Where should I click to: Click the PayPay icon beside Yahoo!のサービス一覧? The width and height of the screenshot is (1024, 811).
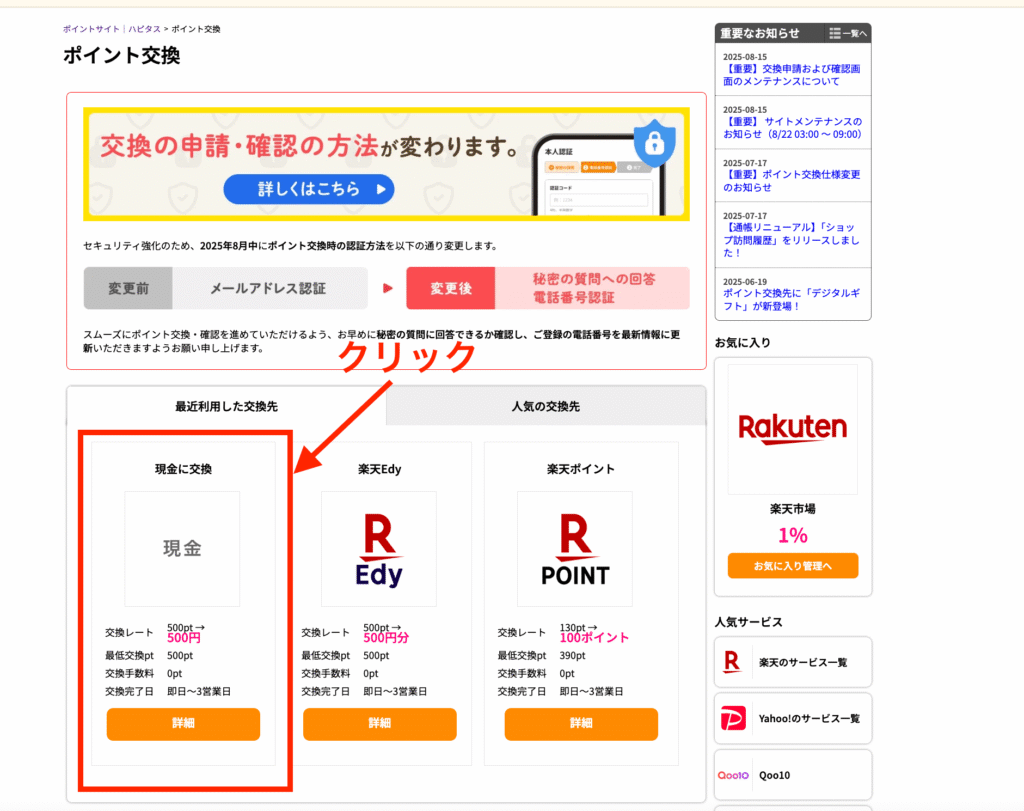[733, 719]
